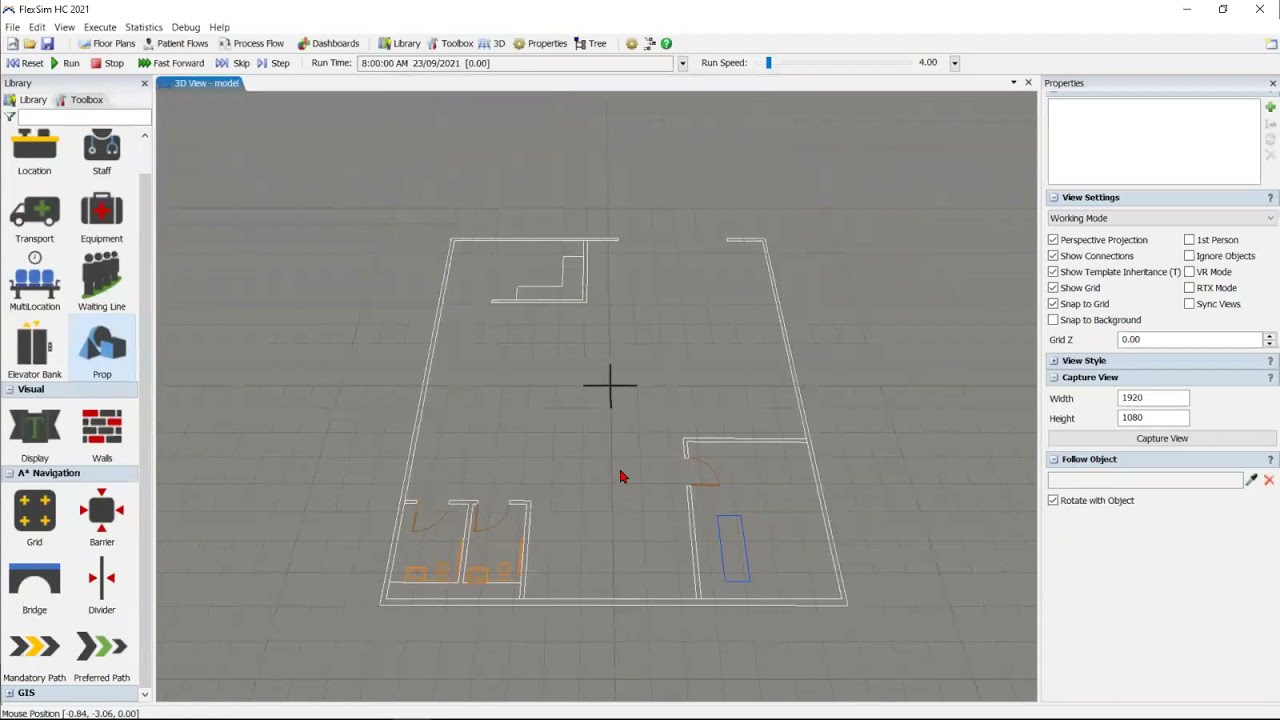Viewport: 1280px width, 720px height.
Task: Open the Run Time dropdown arrow
Action: [682, 63]
